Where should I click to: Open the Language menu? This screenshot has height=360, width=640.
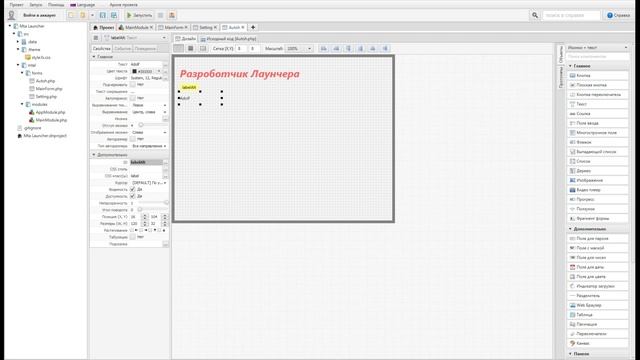(83, 4)
